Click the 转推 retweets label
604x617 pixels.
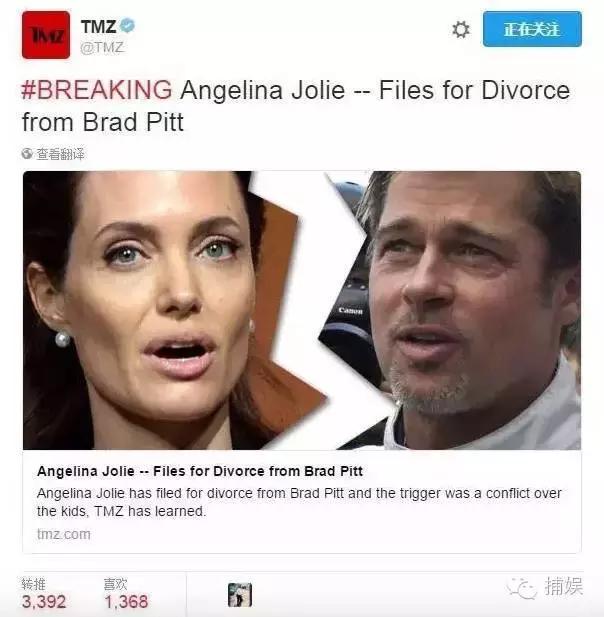click(x=33, y=584)
